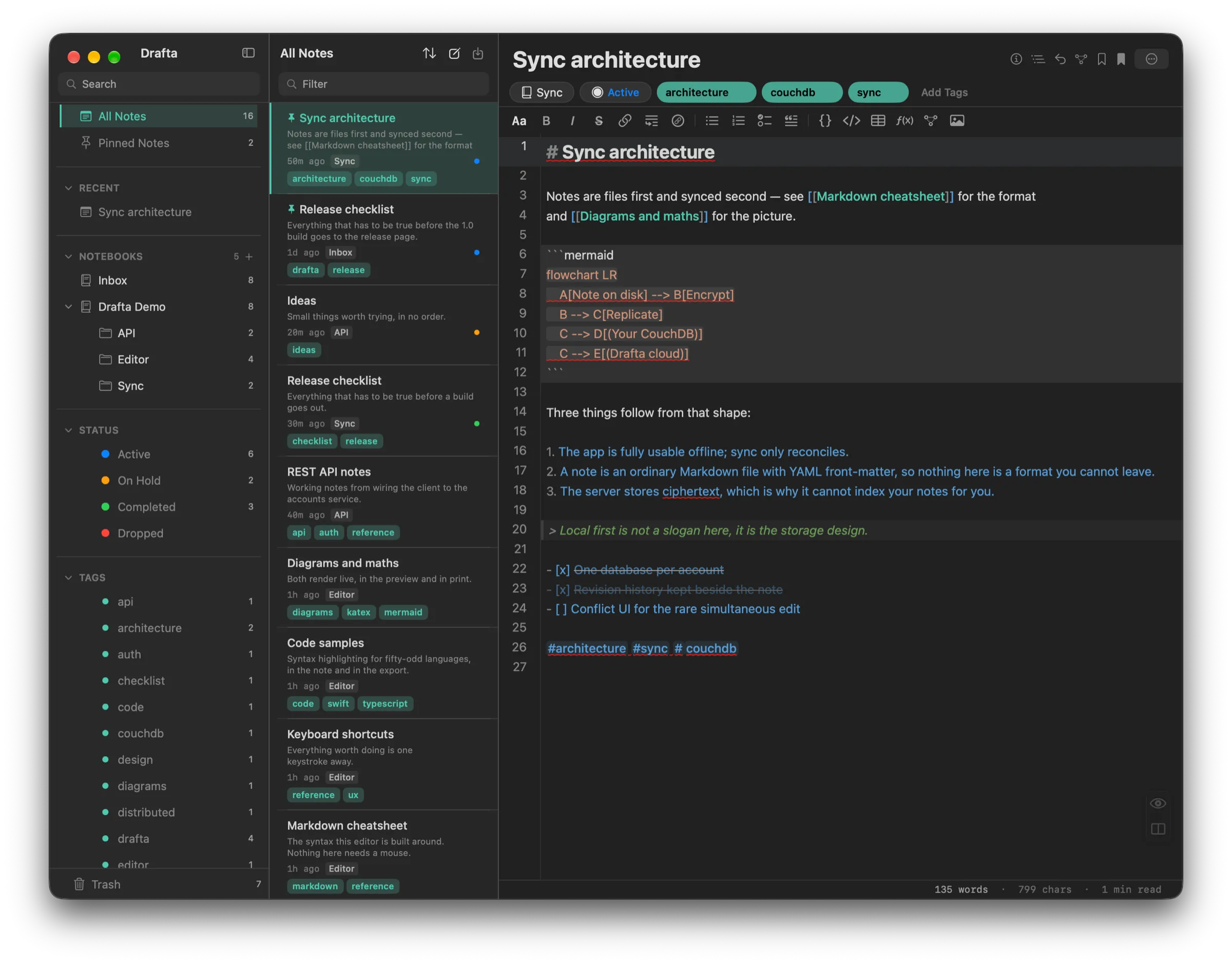Open Trash
This screenshot has width=1232, height=964.
tap(159, 884)
